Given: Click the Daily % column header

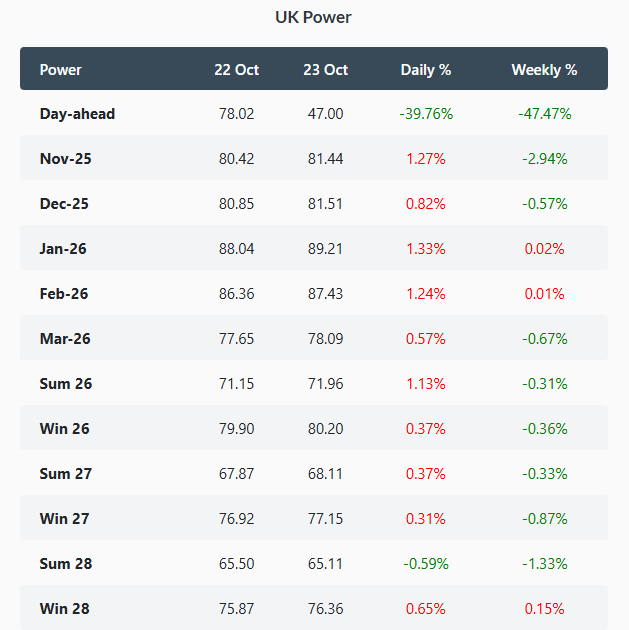Looking at the screenshot, I should tap(426, 70).
